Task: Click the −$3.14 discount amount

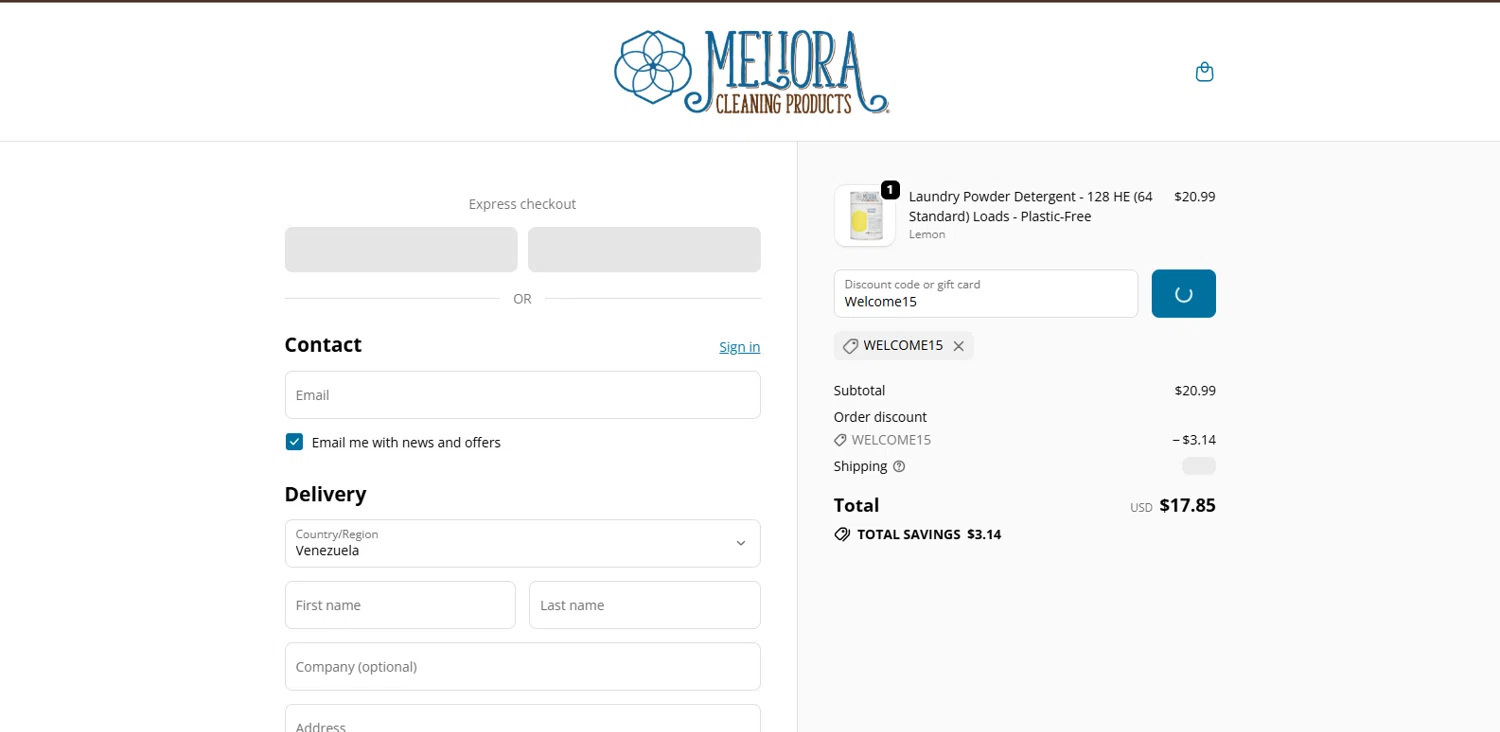Action: pos(1194,440)
